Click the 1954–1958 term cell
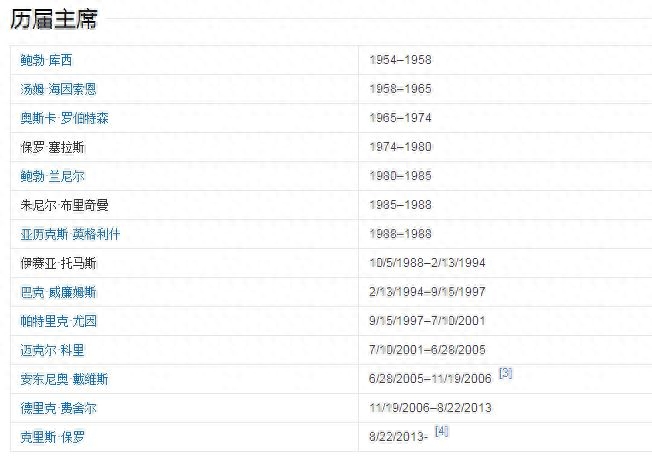 tap(400, 60)
